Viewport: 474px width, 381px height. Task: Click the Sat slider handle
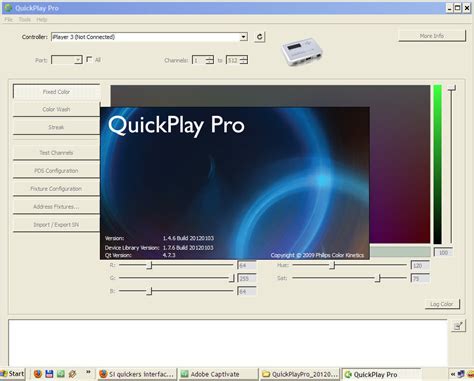click(377, 278)
